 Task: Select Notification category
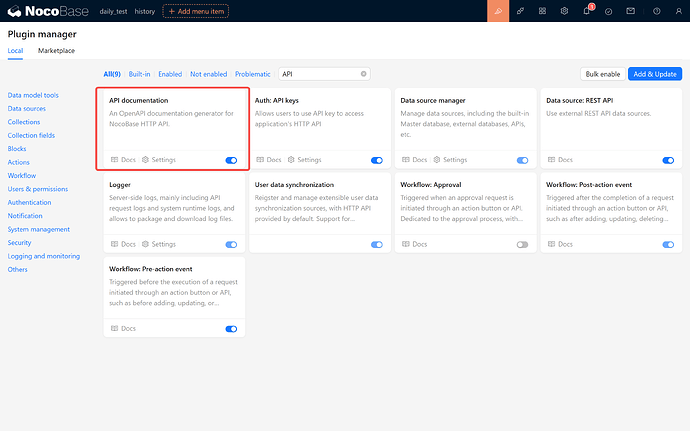click(25, 216)
